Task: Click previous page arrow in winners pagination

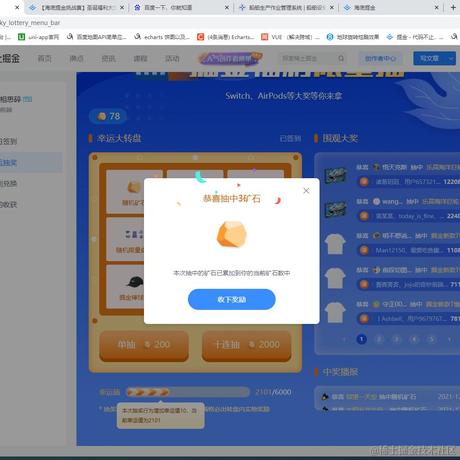Action: (344, 339)
